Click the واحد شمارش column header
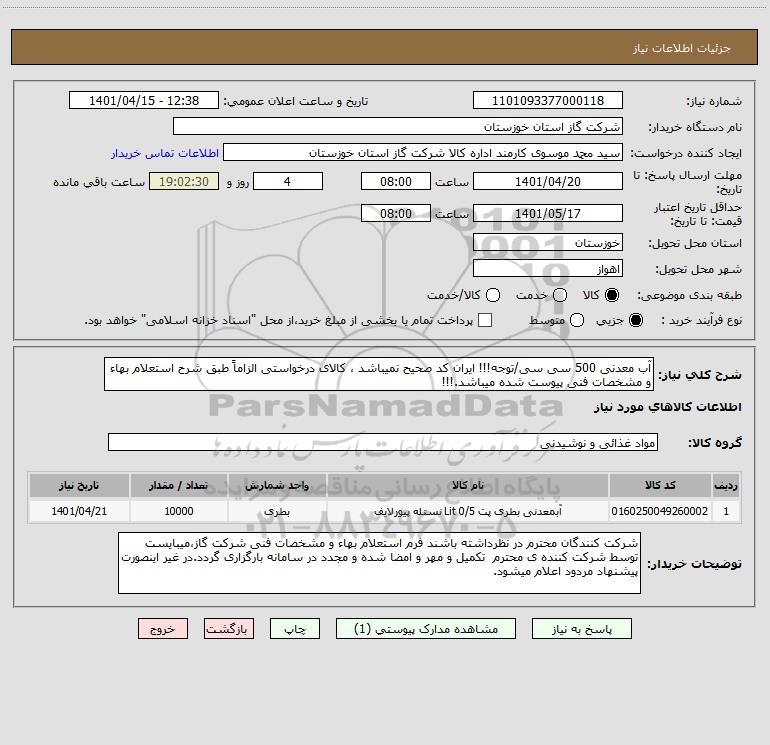 pos(277,486)
